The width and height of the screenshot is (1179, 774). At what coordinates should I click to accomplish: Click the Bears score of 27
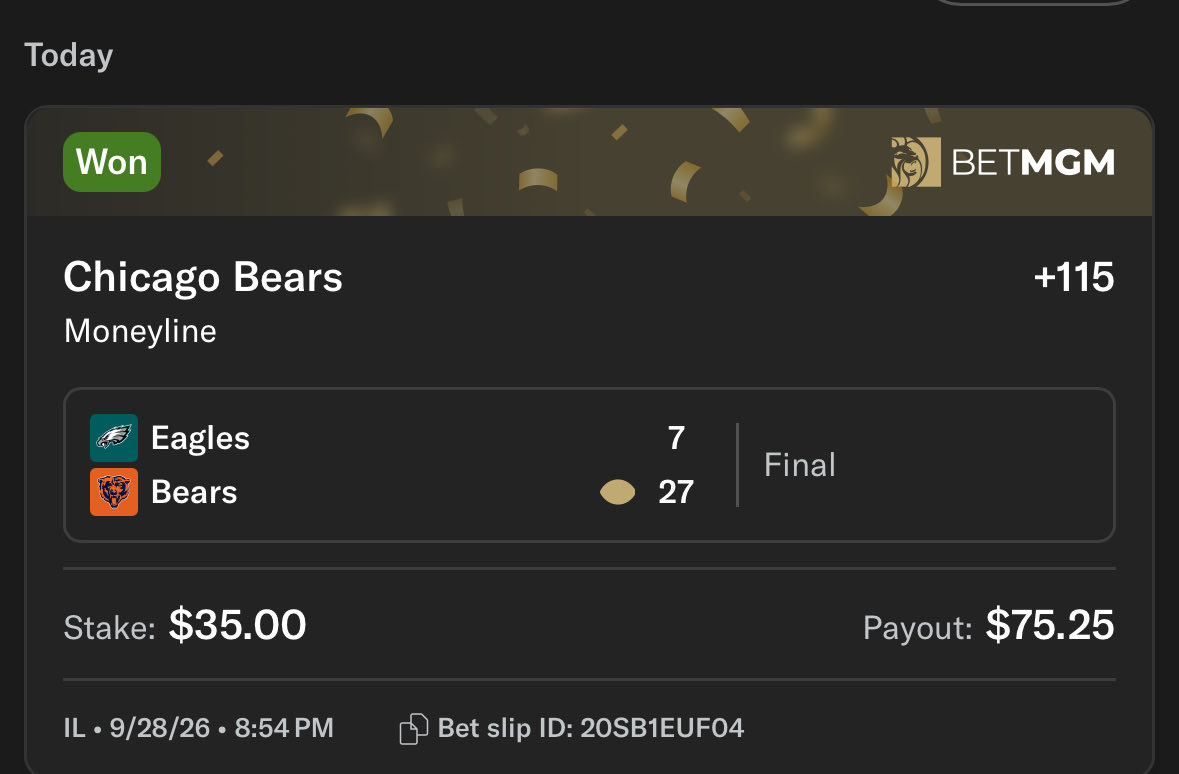(676, 492)
